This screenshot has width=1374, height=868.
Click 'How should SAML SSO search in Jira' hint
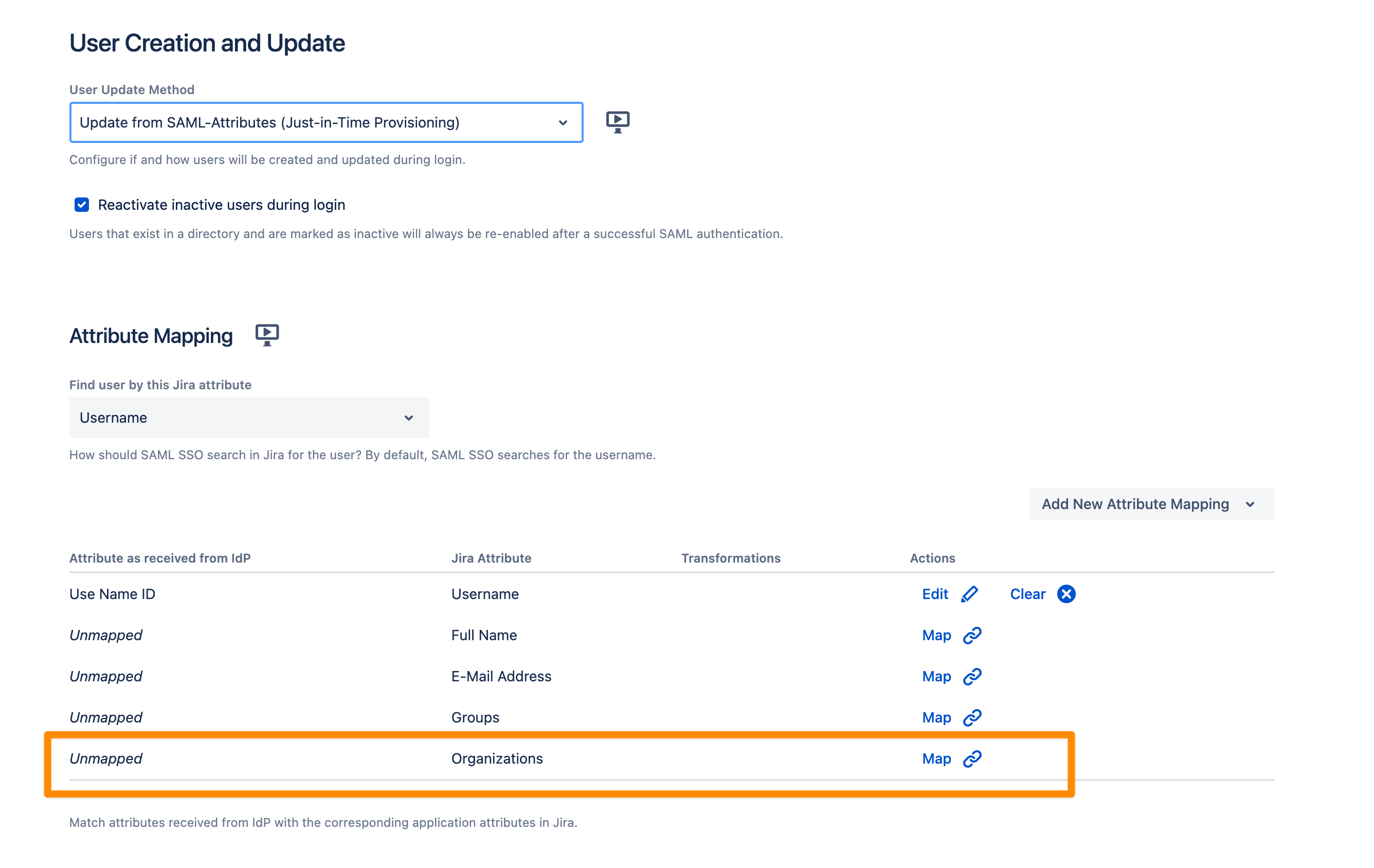coord(363,455)
